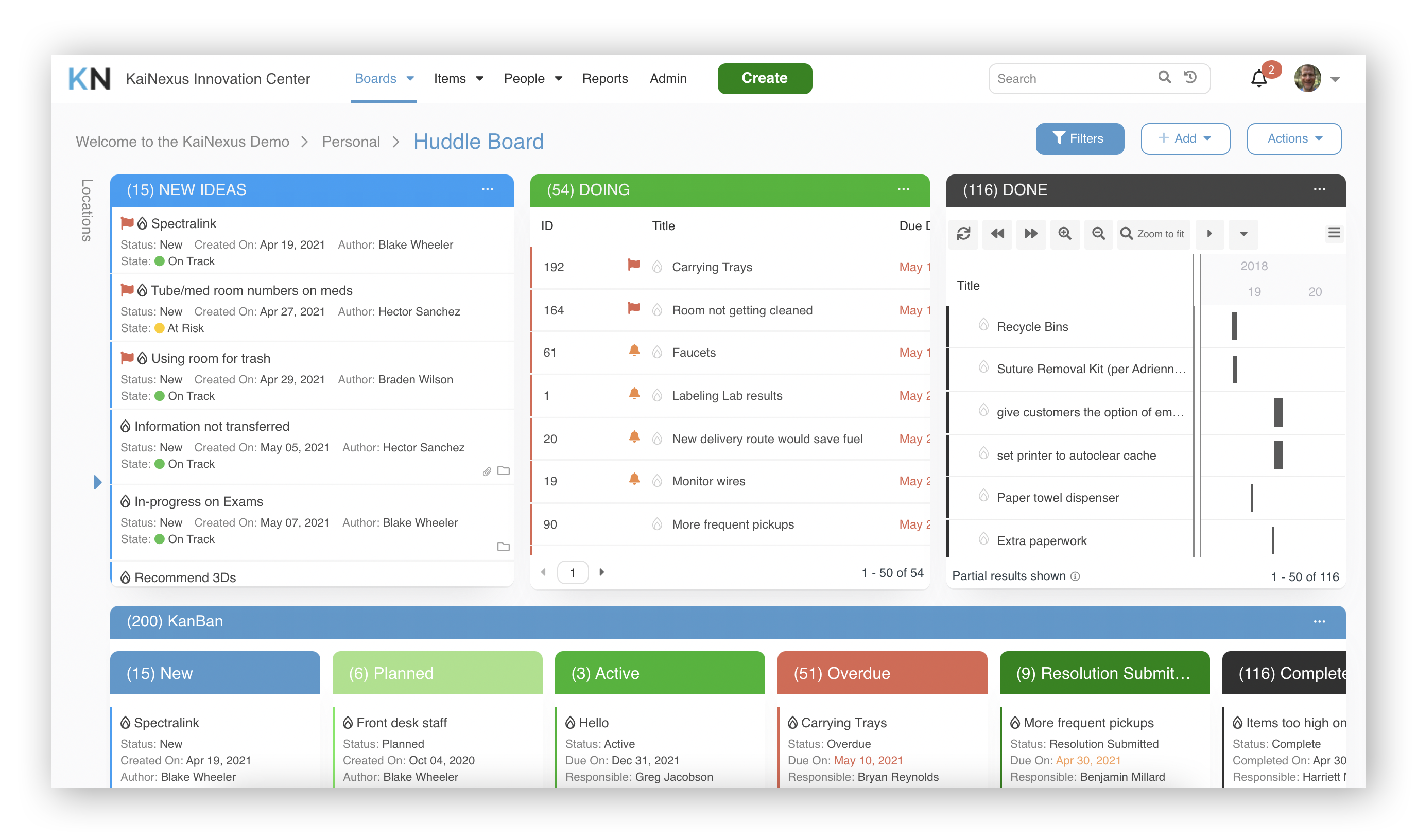Click the page number field in DOING pagination
This screenshot has height=840, width=1417.
(x=573, y=572)
